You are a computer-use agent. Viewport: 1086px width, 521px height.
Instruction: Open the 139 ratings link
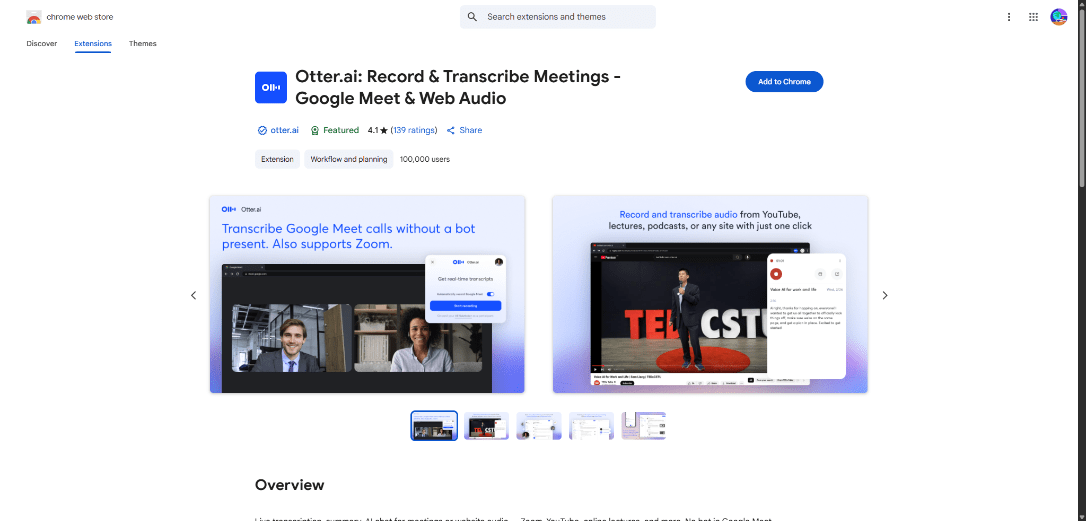tap(414, 130)
